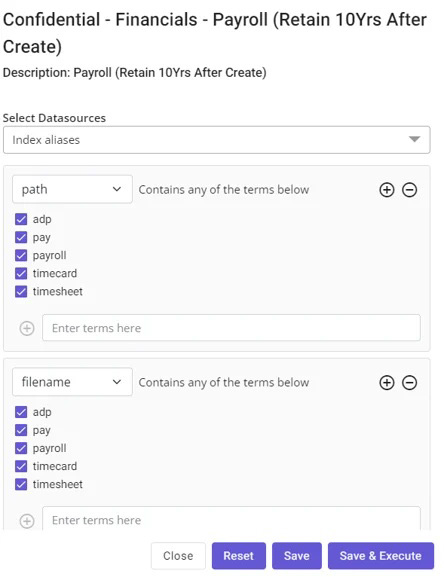Viewport: 444px width, 577px height.
Task: Uncheck payroll under the filename rule
Action: click(x=21, y=448)
